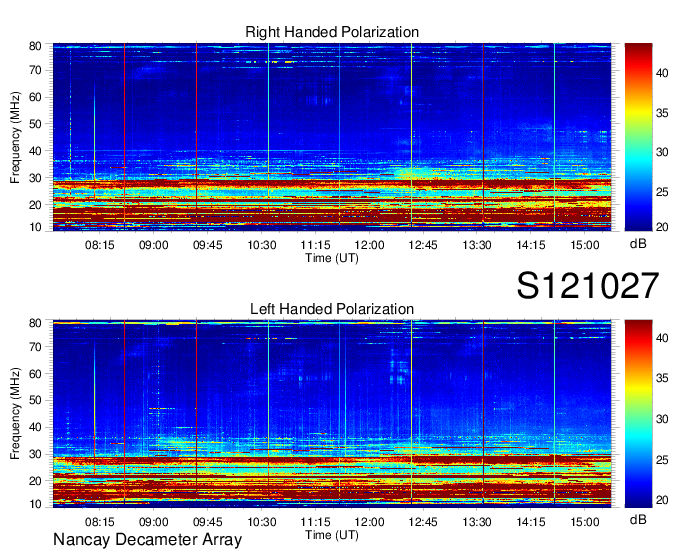
Task: Click Frequency (MHz) axis label of Right Handed plot
Action: point(15,137)
